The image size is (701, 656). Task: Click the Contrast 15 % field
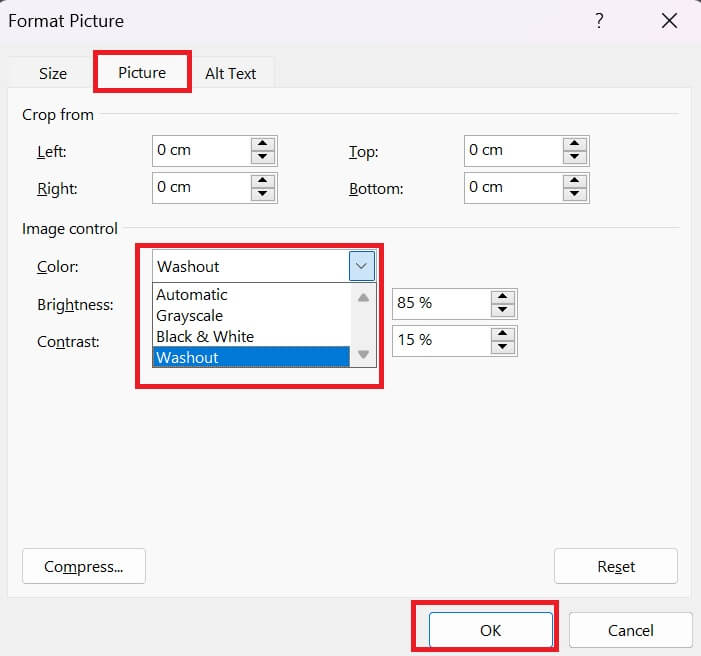tap(441, 341)
